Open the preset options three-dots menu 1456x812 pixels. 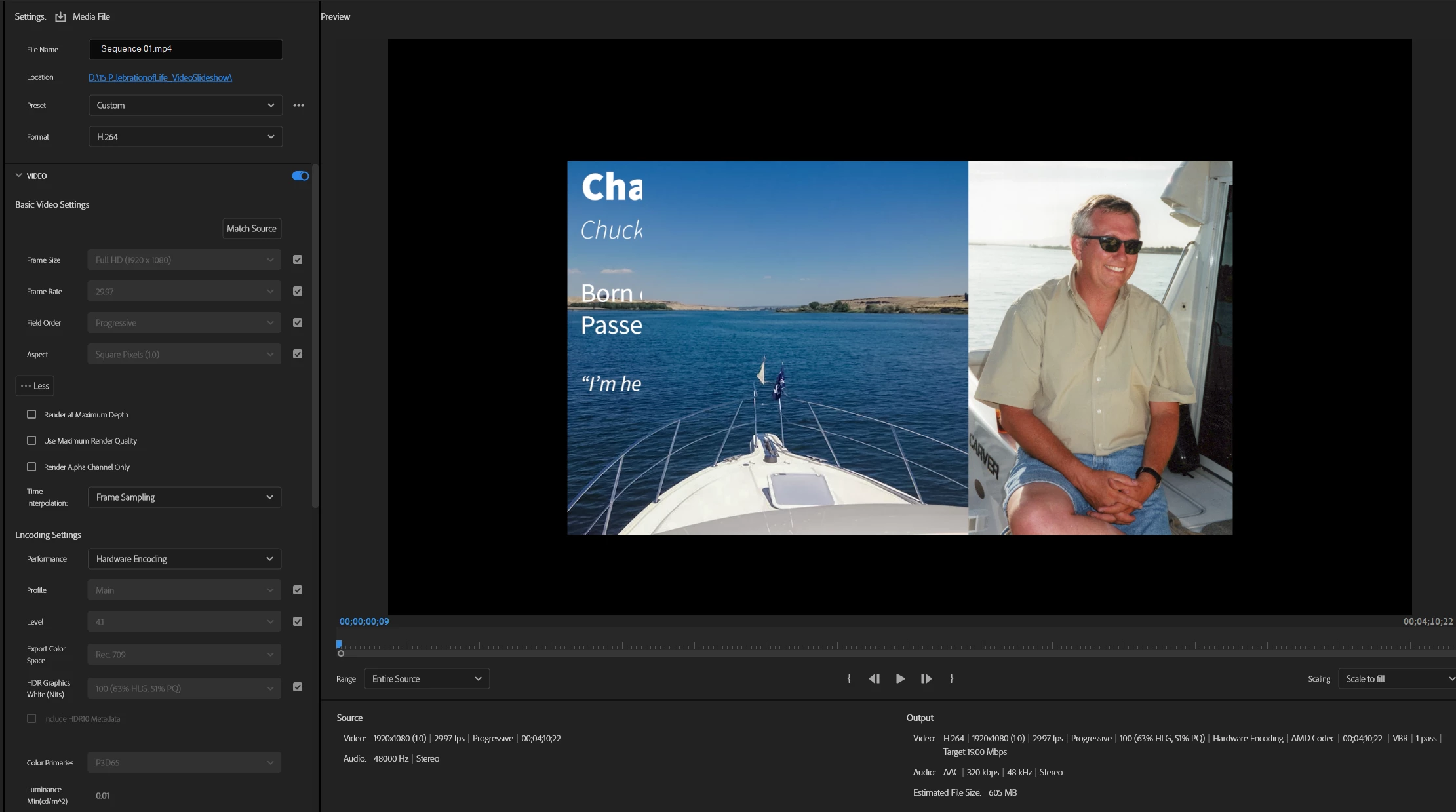tap(298, 105)
